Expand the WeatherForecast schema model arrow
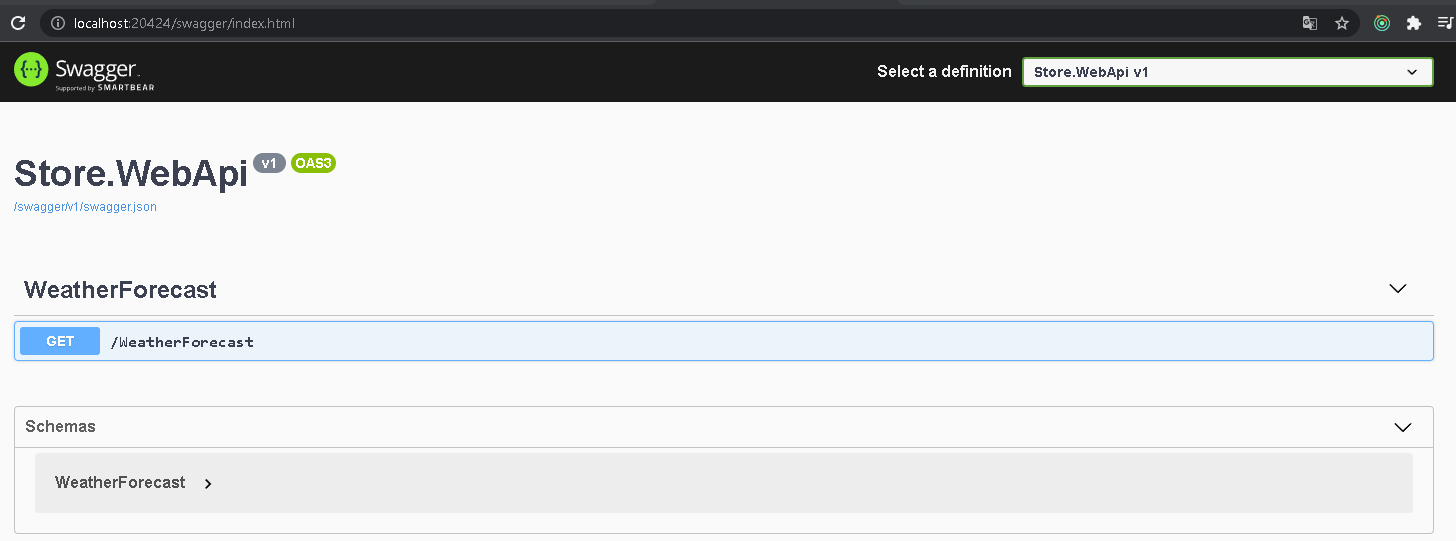The height and width of the screenshot is (541, 1456). [208, 484]
